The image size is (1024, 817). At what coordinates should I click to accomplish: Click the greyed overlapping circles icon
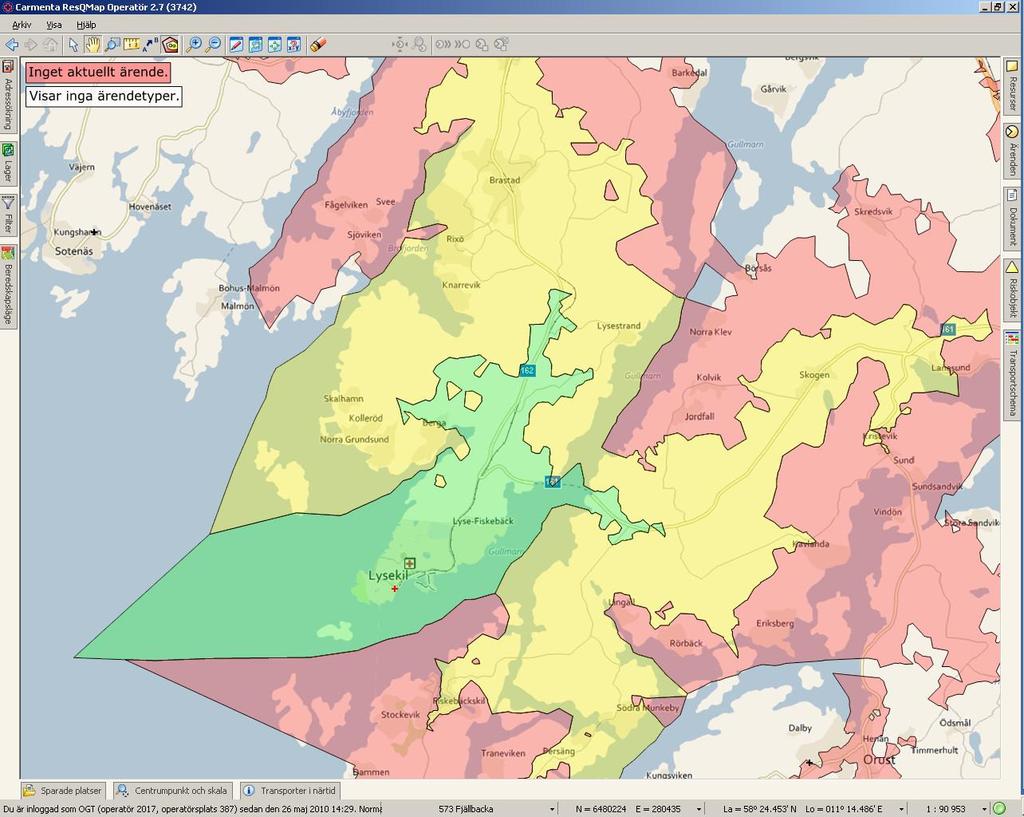tap(482, 44)
